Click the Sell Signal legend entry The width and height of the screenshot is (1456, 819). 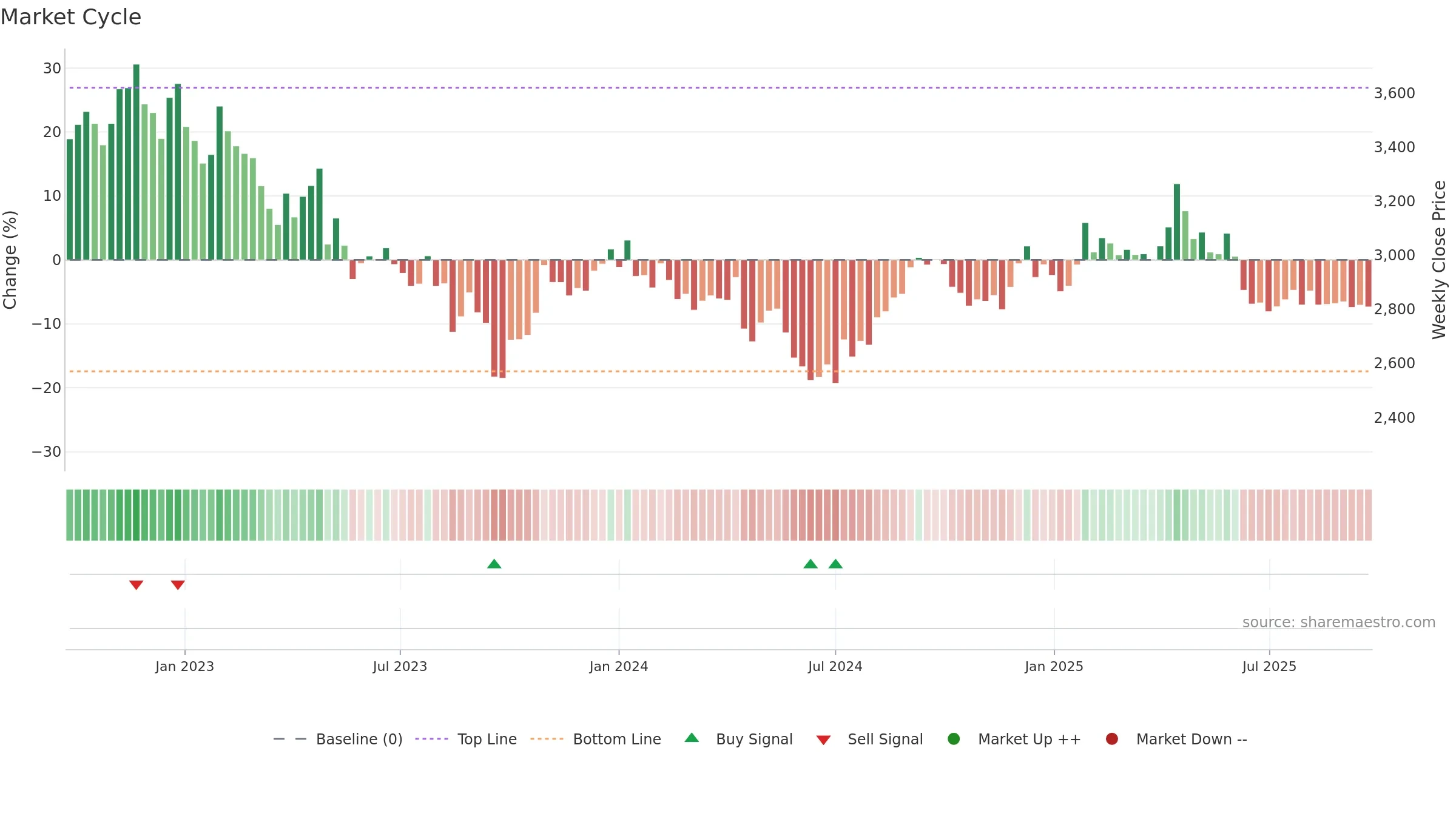point(869,739)
